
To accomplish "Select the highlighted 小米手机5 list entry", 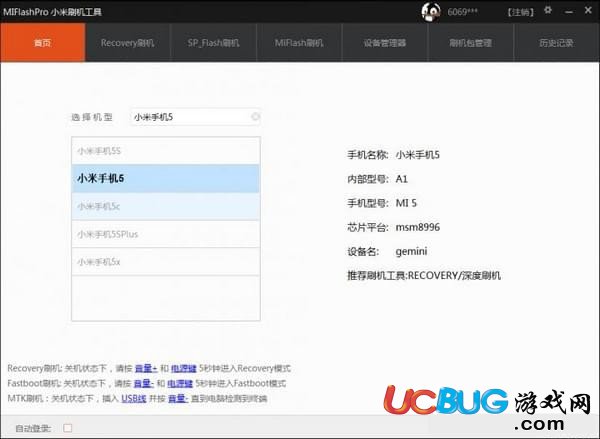I will 166,178.
